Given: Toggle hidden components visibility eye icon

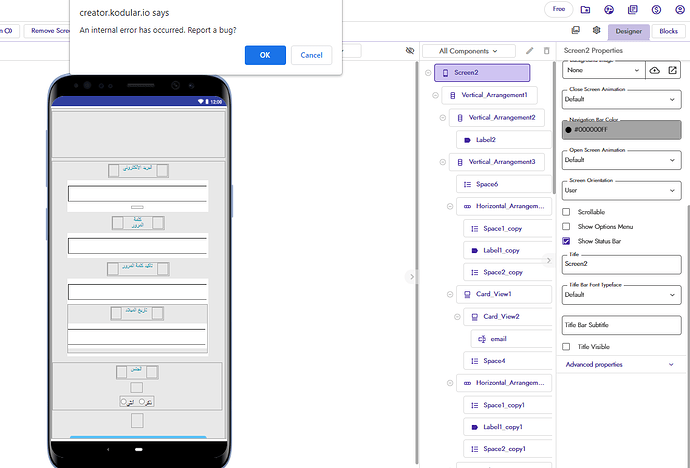Looking at the screenshot, I should point(410,50).
